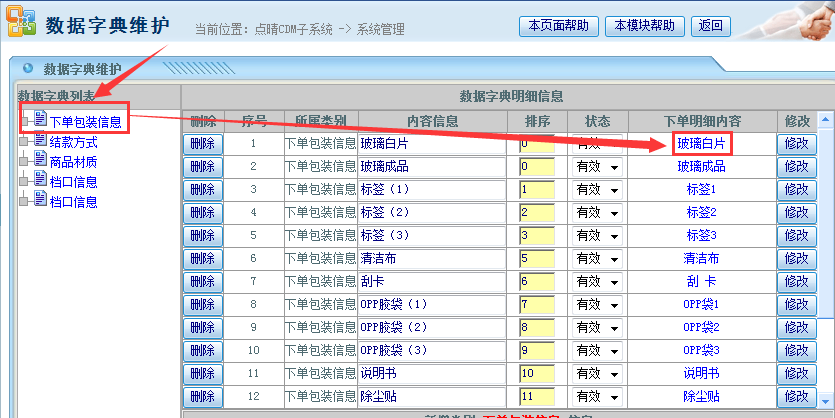Click the OPP袋2 detail link
The image size is (835, 418).
pyautogui.click(x=701, y=327)
